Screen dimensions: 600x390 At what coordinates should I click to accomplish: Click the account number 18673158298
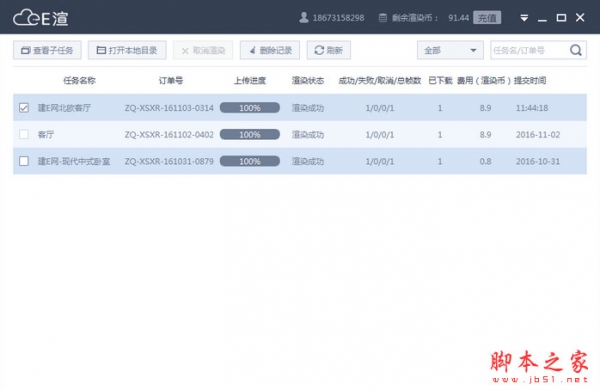click(339, 18)
